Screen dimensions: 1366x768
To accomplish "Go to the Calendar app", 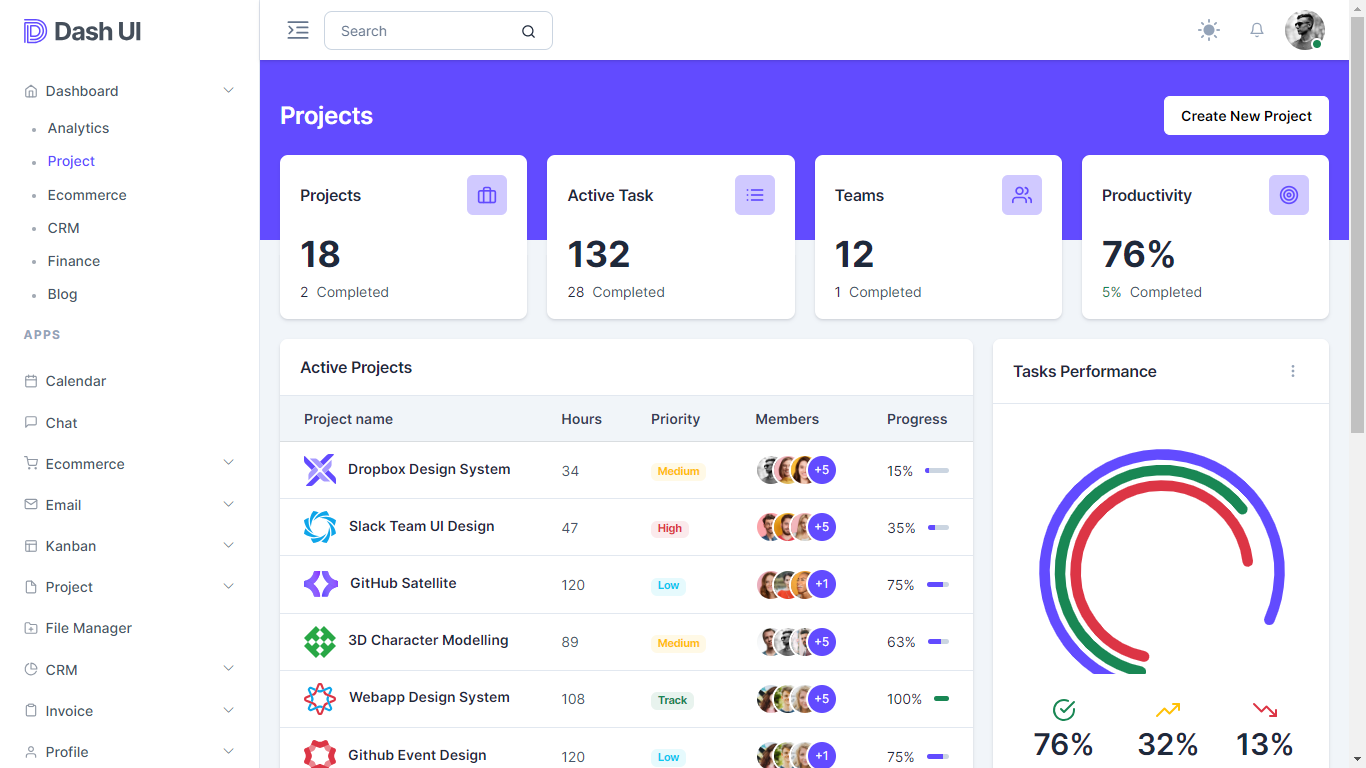I will [x=75, y=381].
